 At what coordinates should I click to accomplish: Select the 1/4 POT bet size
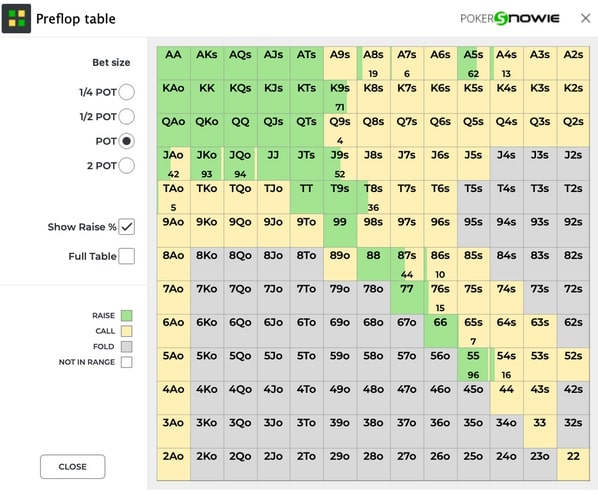tap(127, 92)
